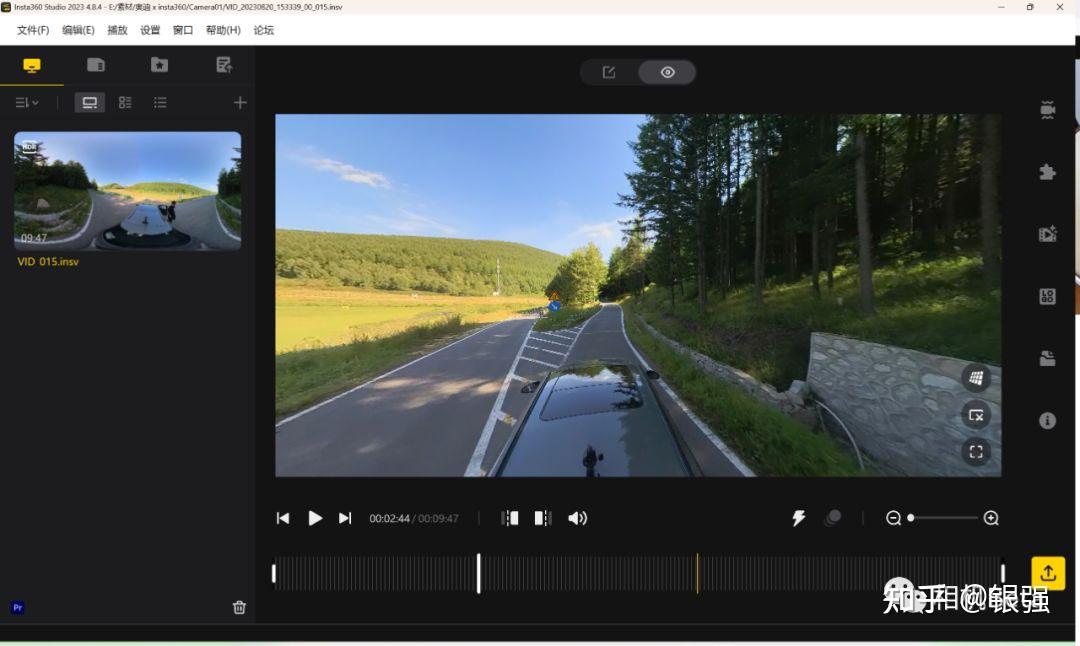Switch to view mode with the eye toggle
Image resolution: width=1080 pixels, height=646 pixels.
point(667,71)
